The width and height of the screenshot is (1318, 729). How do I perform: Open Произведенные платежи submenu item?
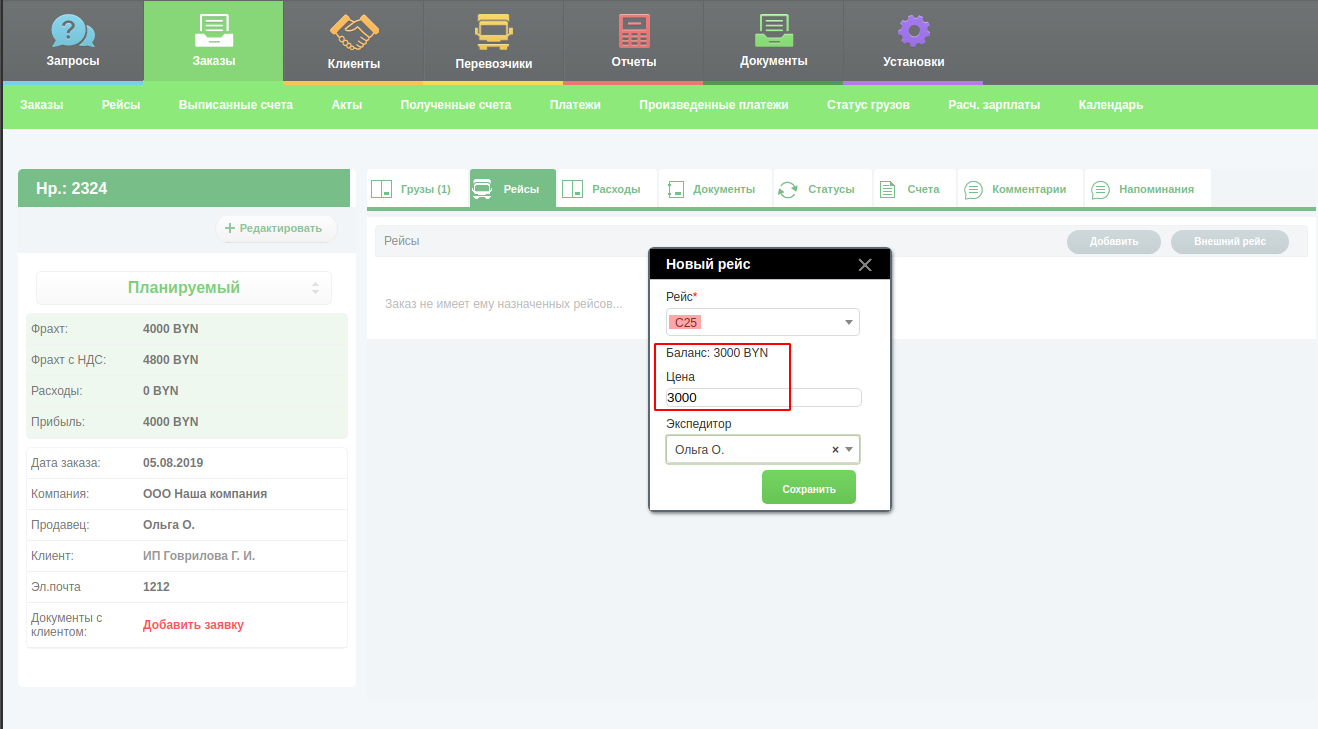pyautogui.click(x=714, y=105)
